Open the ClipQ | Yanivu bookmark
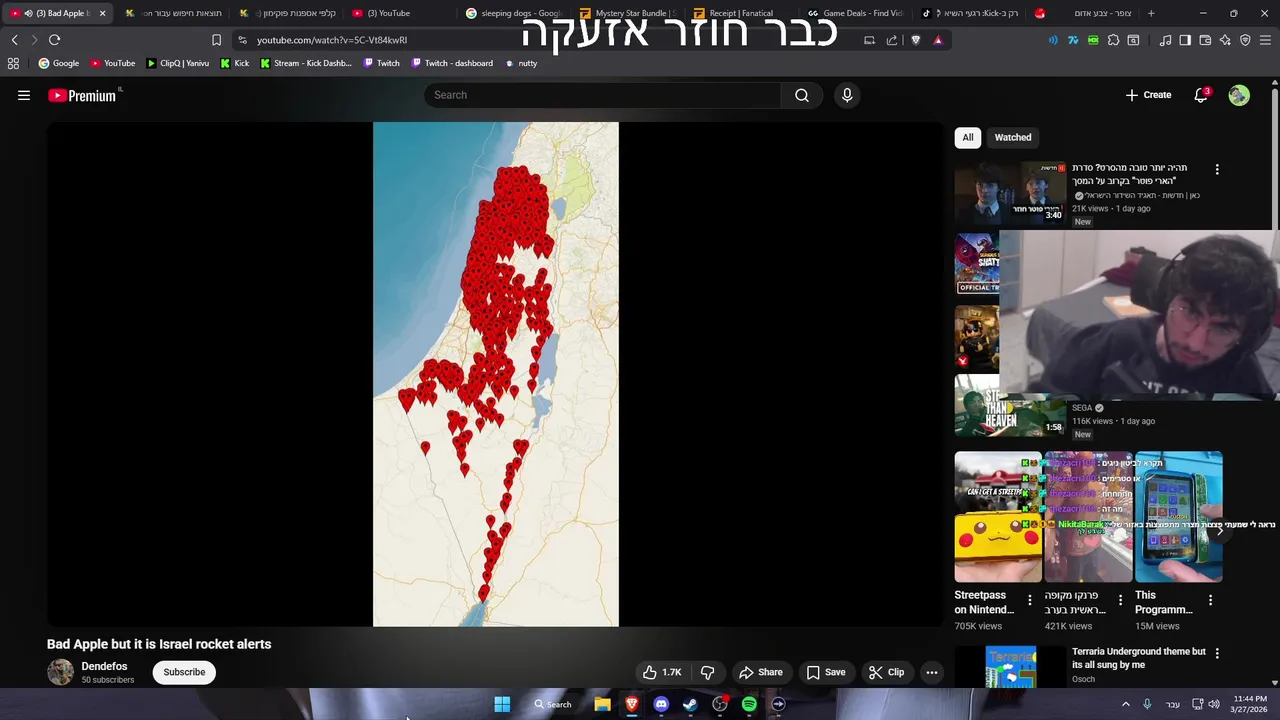1280x720 pixels. pyautogui.click(x=178, y=63)
